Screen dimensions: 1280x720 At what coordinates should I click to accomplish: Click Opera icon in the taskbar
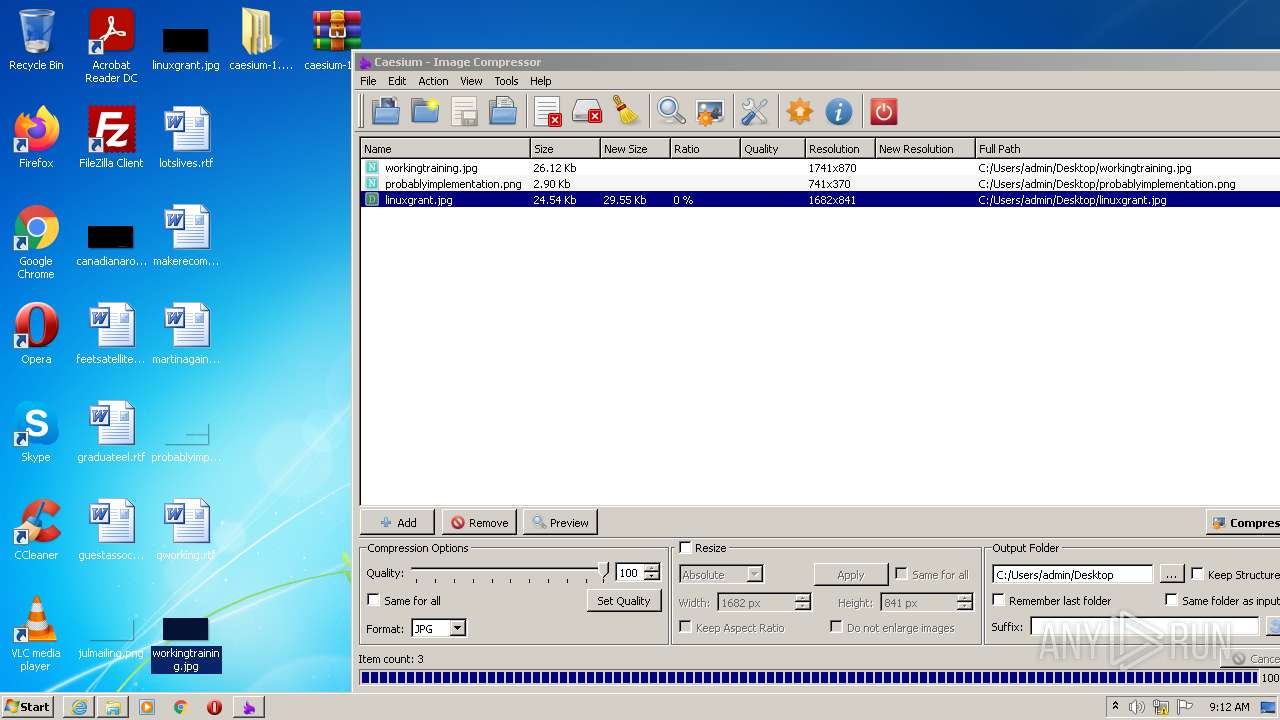(x=214, y=707)
